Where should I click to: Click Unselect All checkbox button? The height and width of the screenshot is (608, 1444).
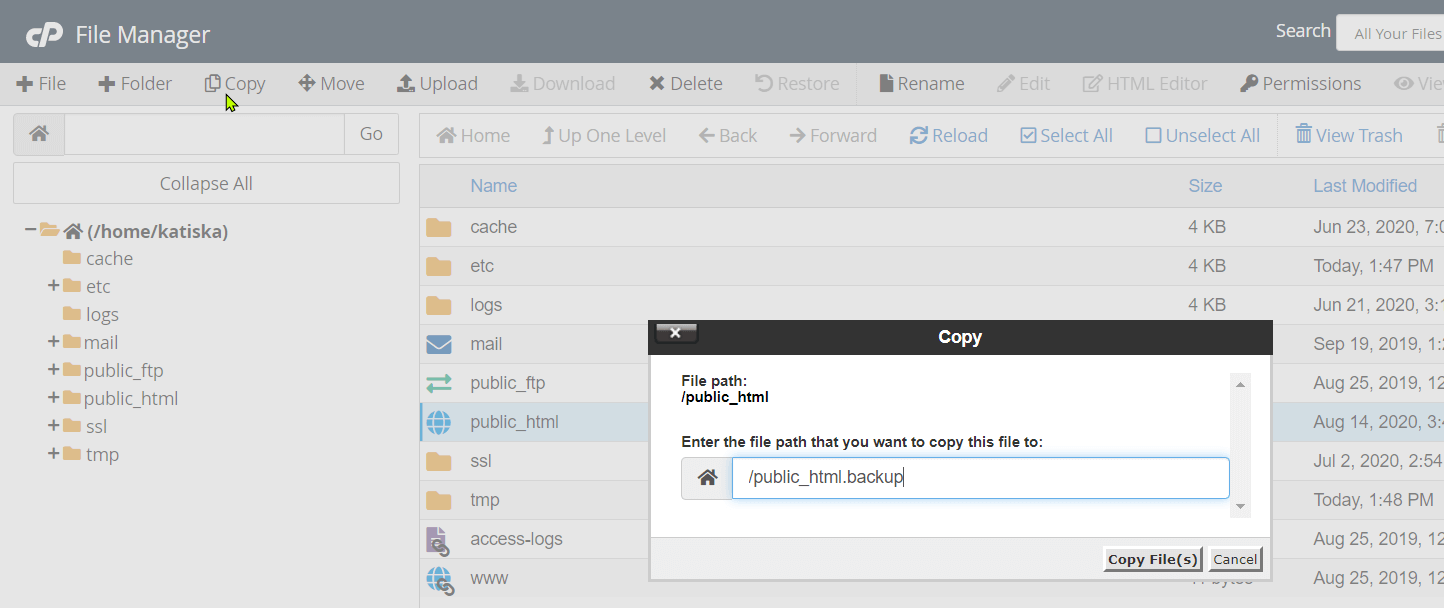1202,136
